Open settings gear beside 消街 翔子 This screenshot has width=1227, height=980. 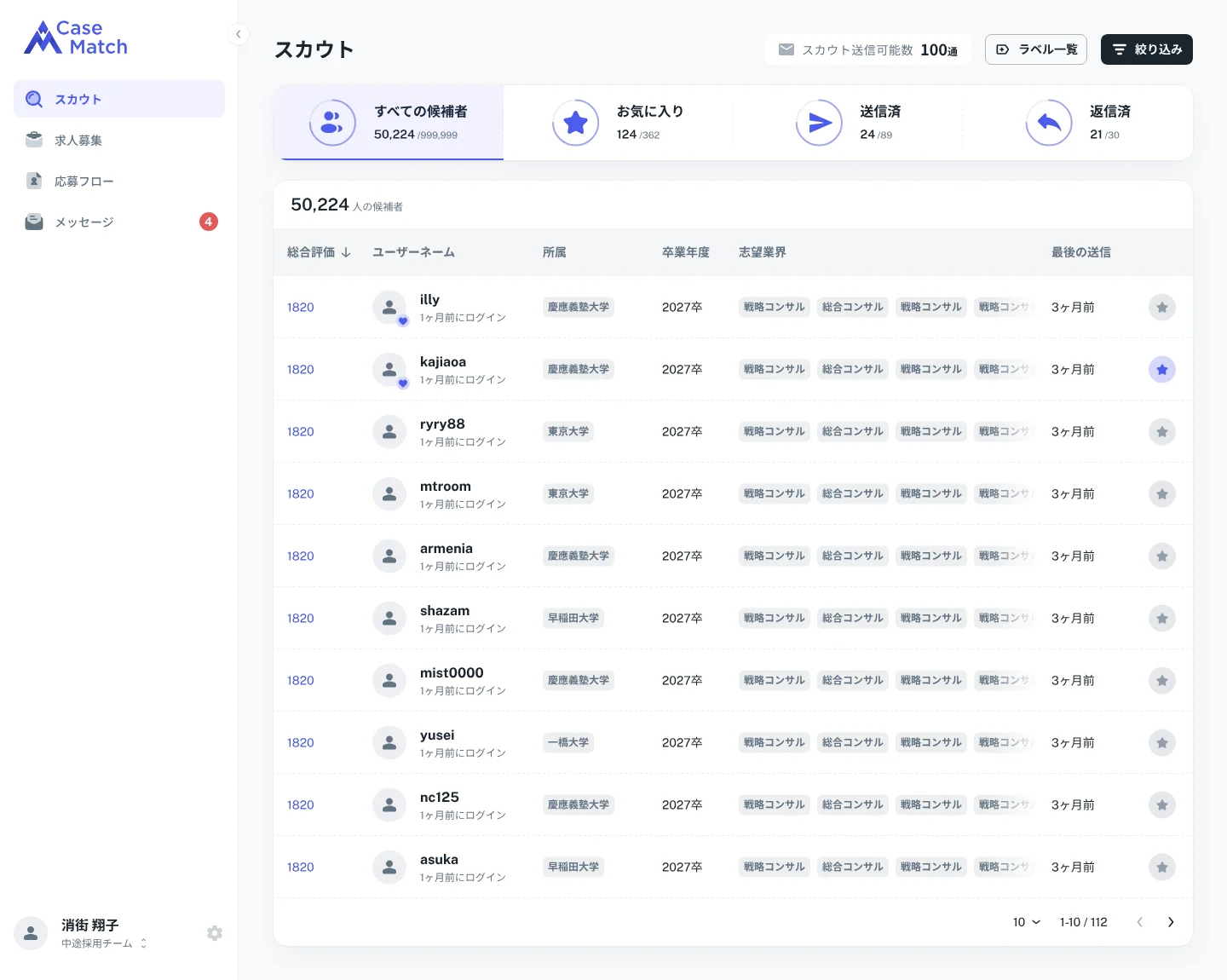click(215, 933)
